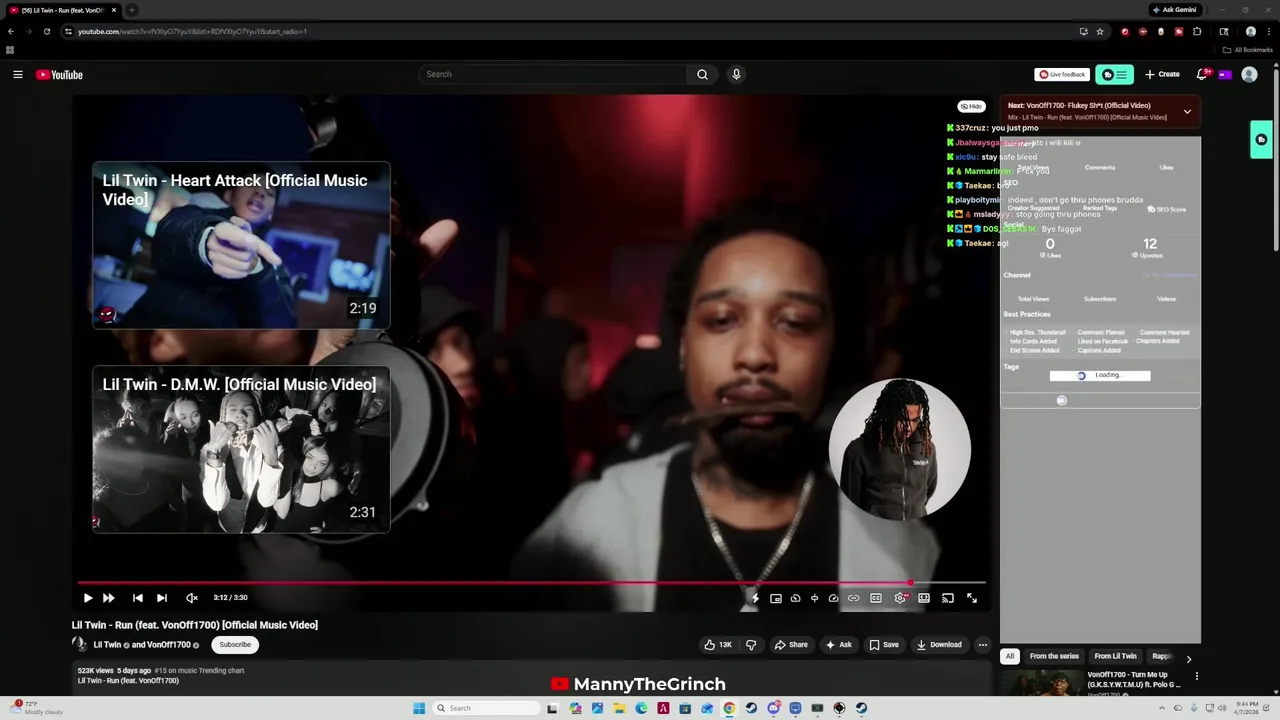Toggle the loop link icon in player
The image size is (1280, 720).
pos(853,598)
